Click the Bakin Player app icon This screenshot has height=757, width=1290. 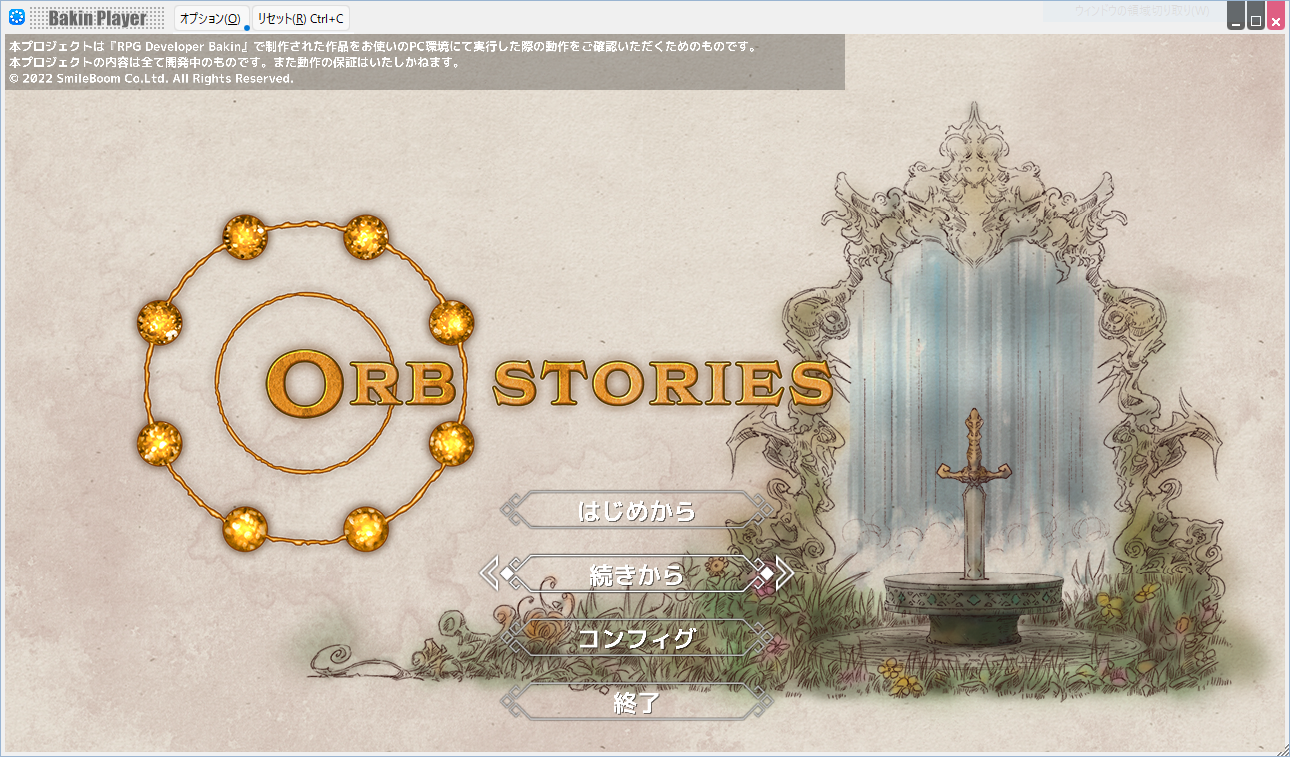pyautogui.click(x=16, y=17)
